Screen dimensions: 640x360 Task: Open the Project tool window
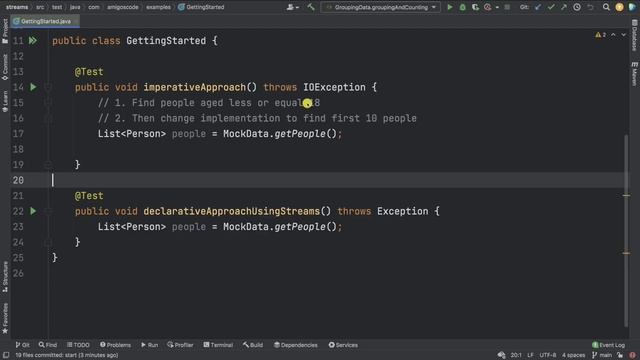click(5, 32)
